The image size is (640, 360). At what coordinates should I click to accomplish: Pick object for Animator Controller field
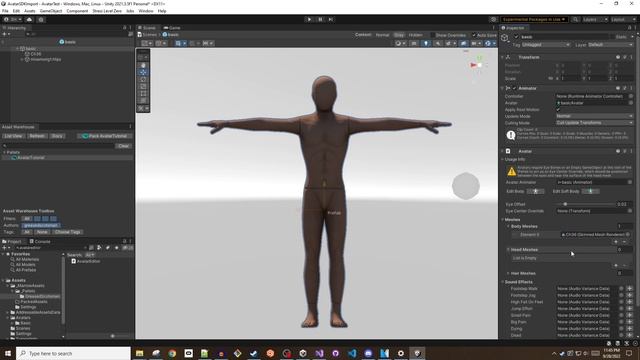631,96
